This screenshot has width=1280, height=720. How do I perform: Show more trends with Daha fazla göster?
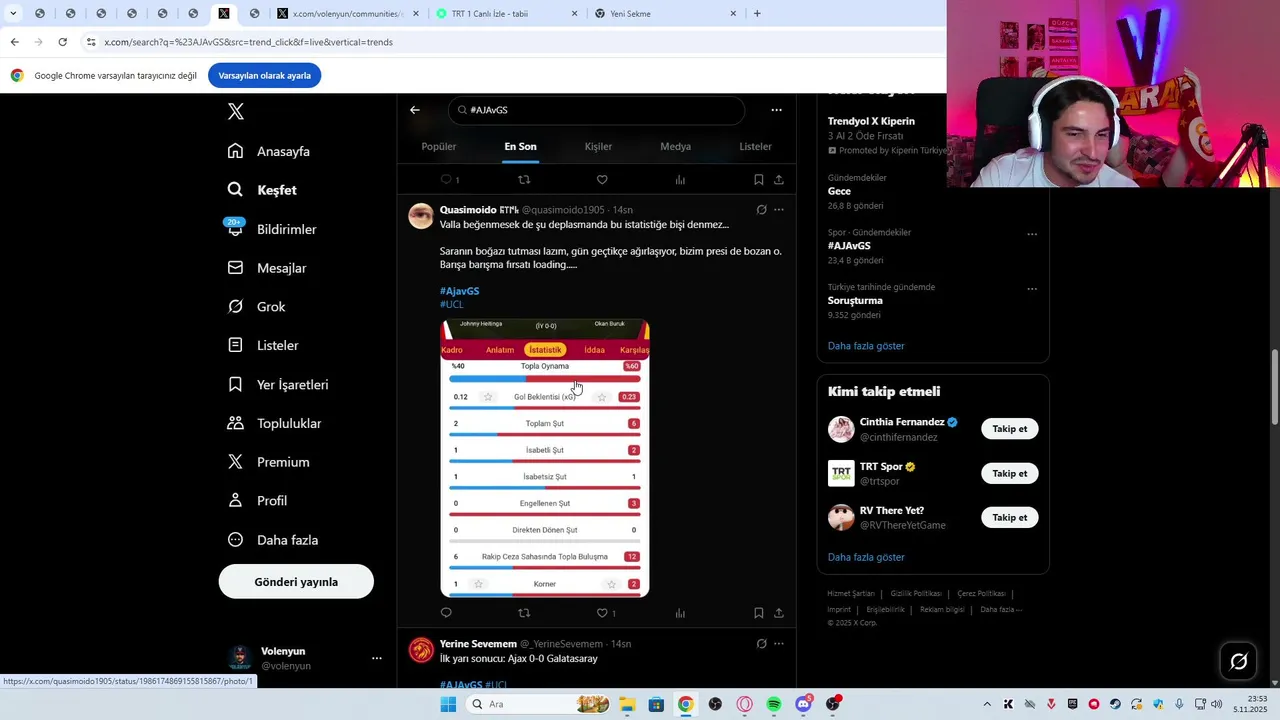point(866,346)
